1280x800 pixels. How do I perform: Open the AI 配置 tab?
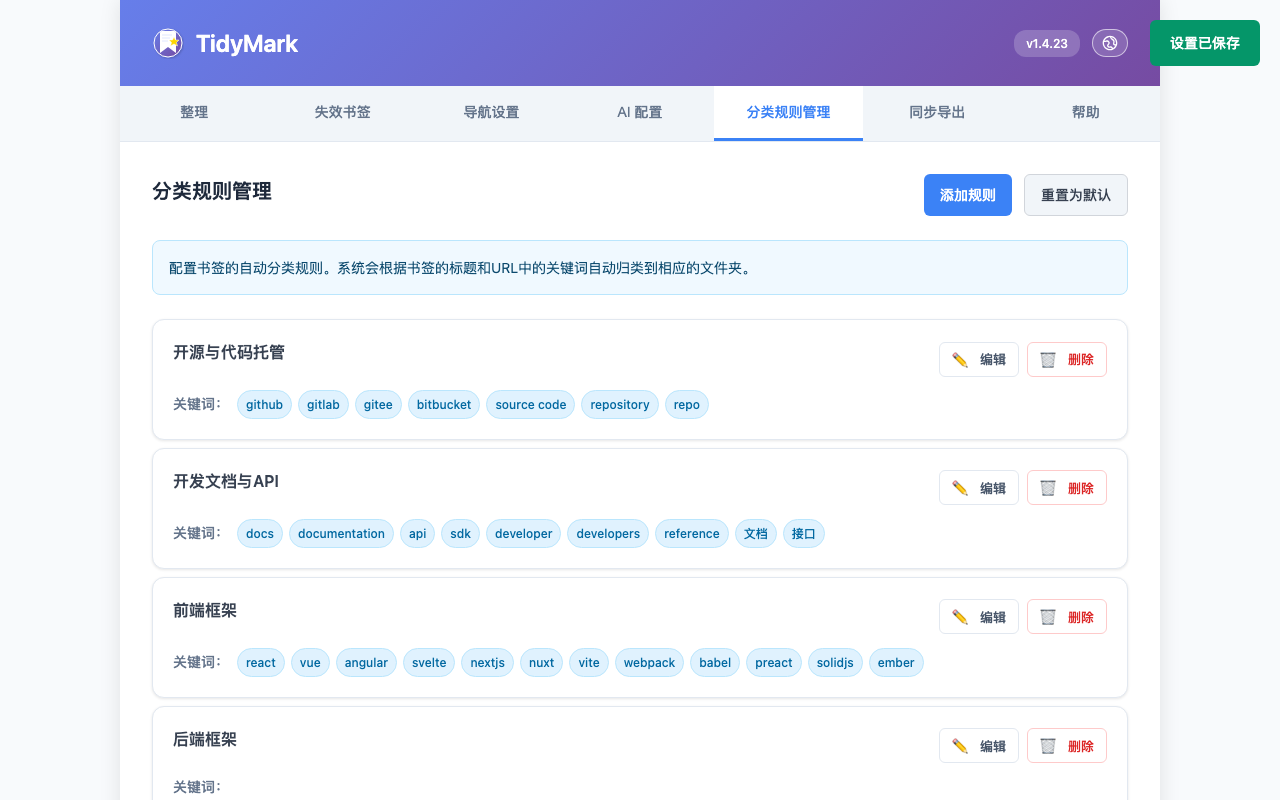click(x=639, y=113)
